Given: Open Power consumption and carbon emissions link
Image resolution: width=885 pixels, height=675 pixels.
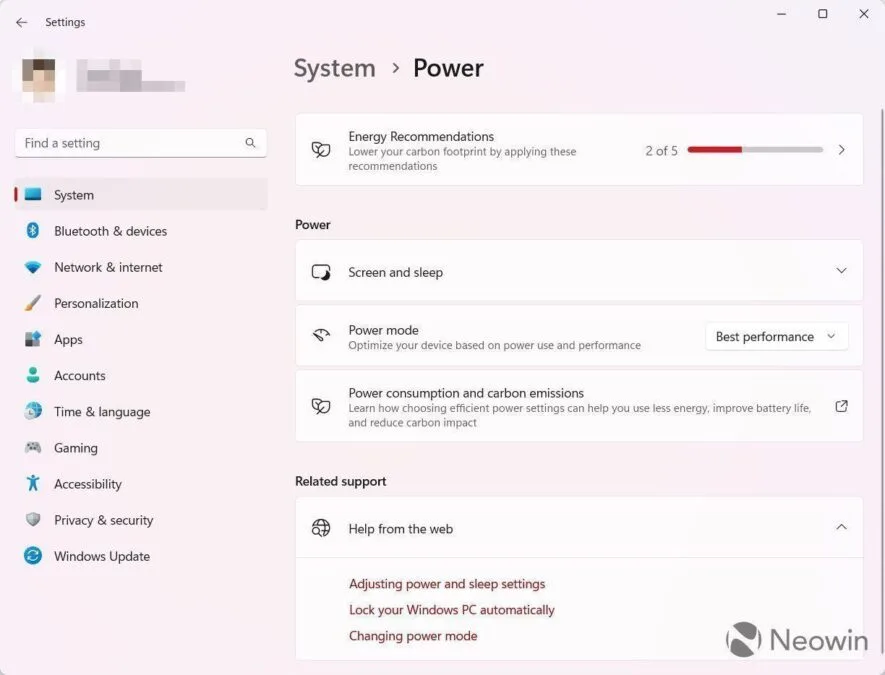Looking at the screenshot, I should pos(466,393).
